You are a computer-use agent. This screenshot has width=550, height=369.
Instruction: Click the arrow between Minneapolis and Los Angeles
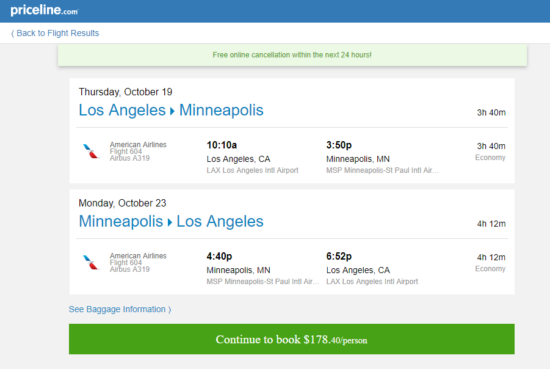pyautogui.click(x=169, y=223)
